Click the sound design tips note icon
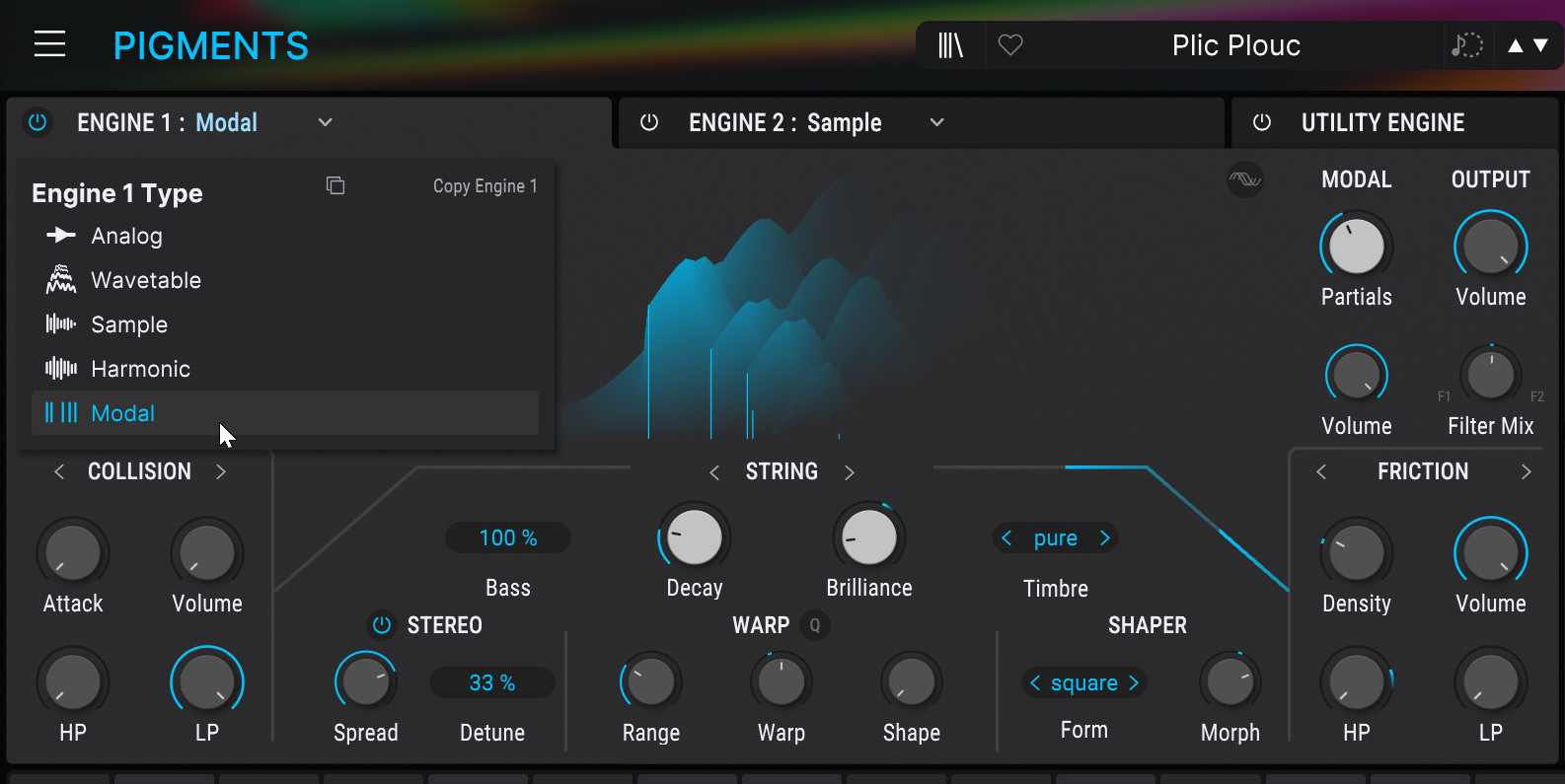Image resolution: width=1565 pixels, height=784 pixels. coord(1466,45)
